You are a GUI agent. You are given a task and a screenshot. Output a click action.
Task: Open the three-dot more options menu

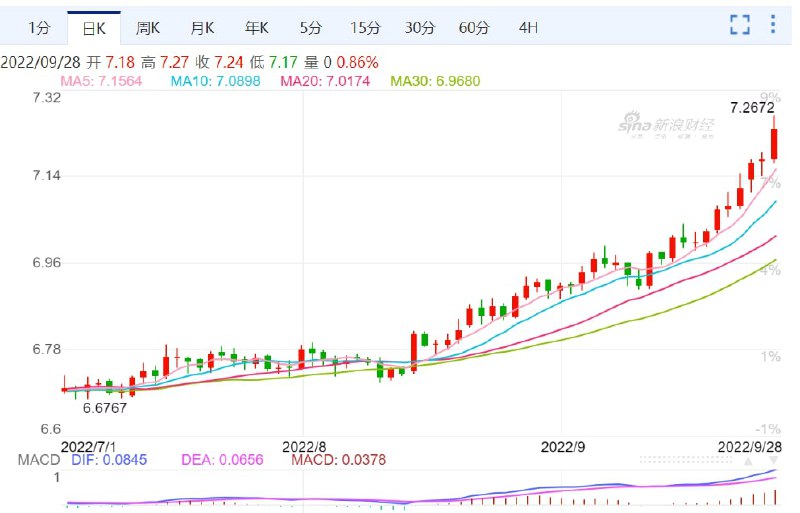772,25
